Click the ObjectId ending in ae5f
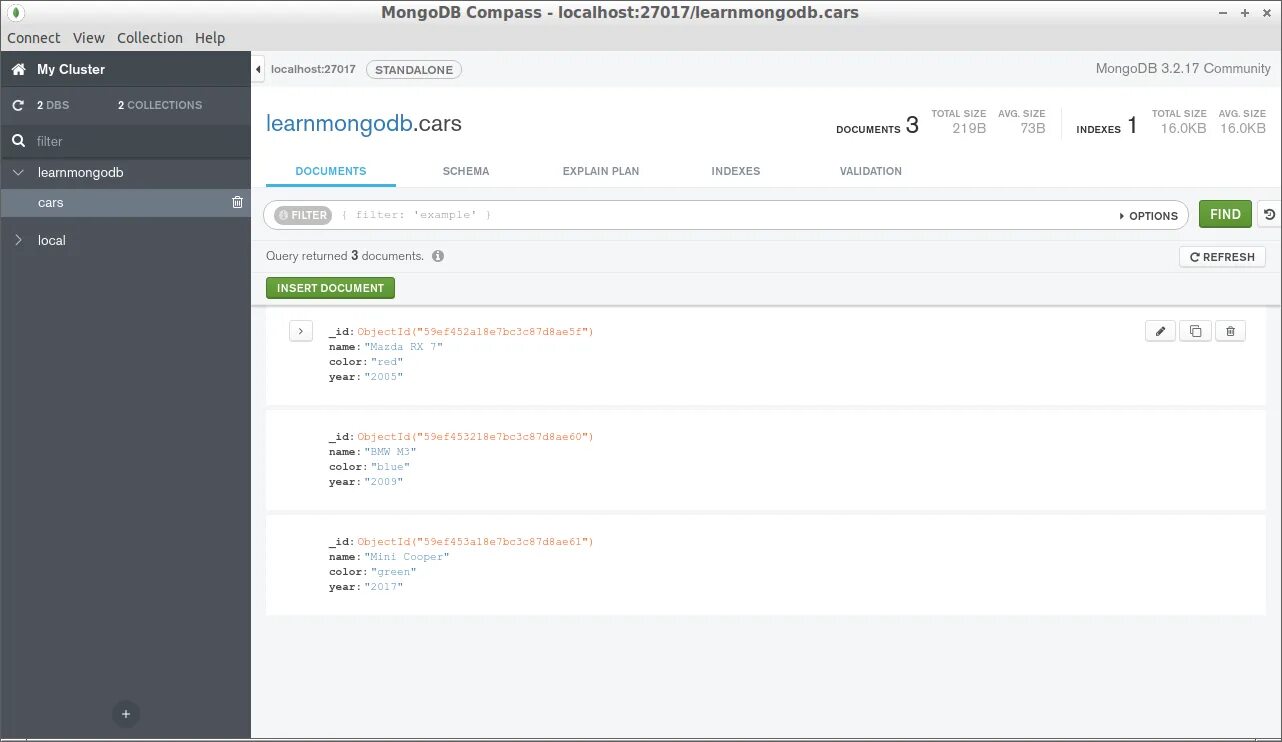The image size is (1282, 742). 476,332
